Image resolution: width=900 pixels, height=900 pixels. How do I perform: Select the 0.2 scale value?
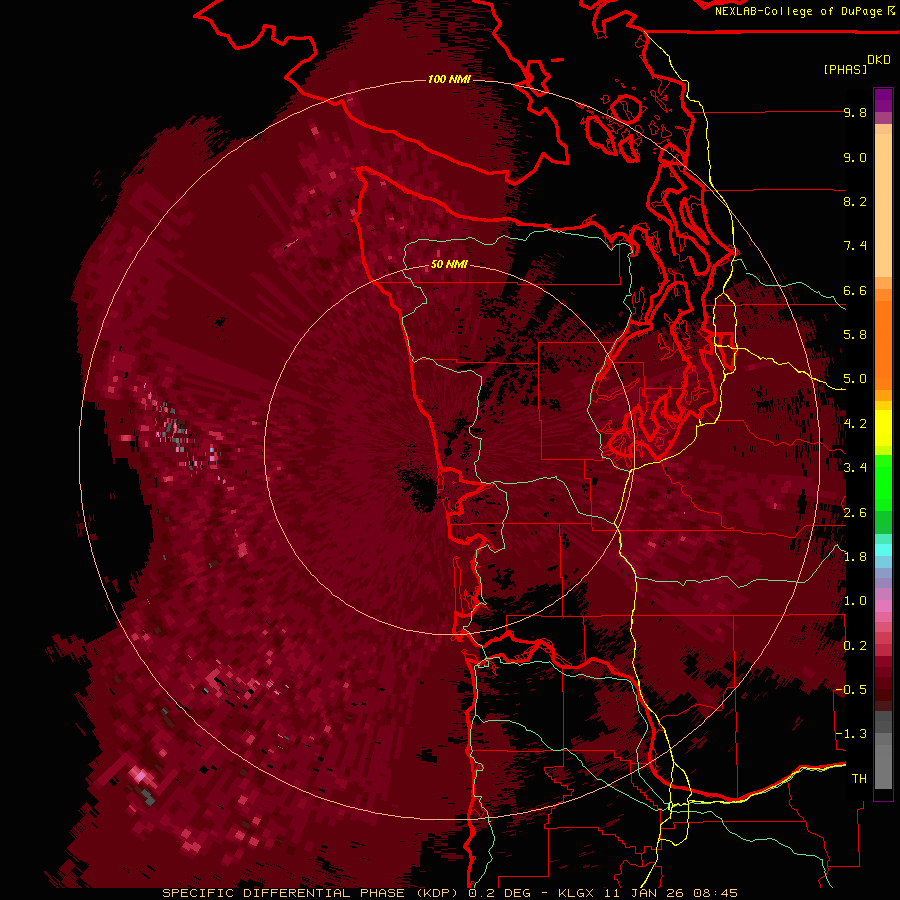855,646
